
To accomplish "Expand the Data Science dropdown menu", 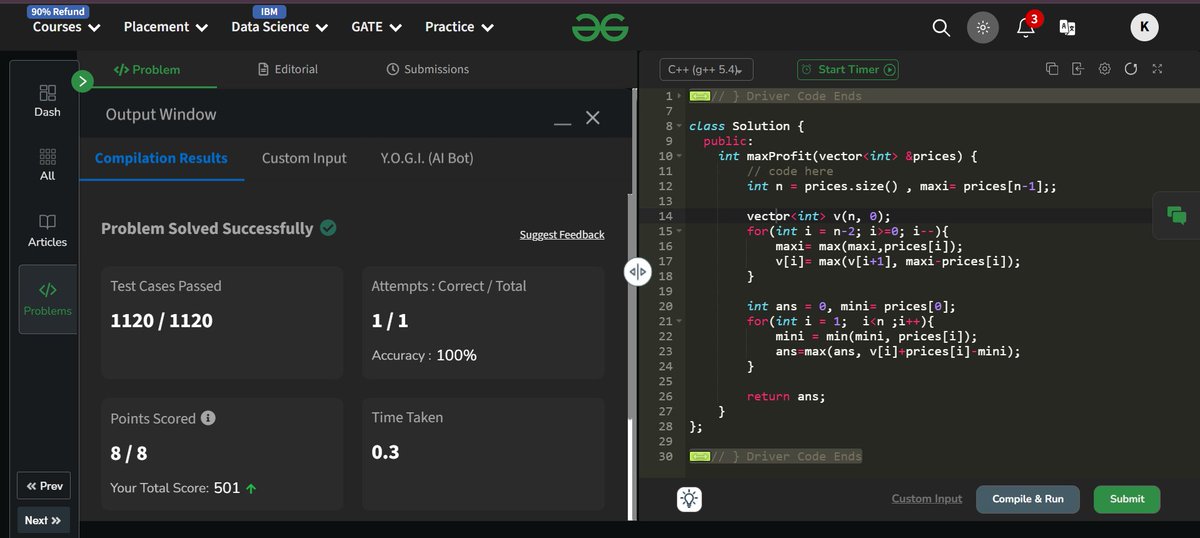I will (278, 27).
